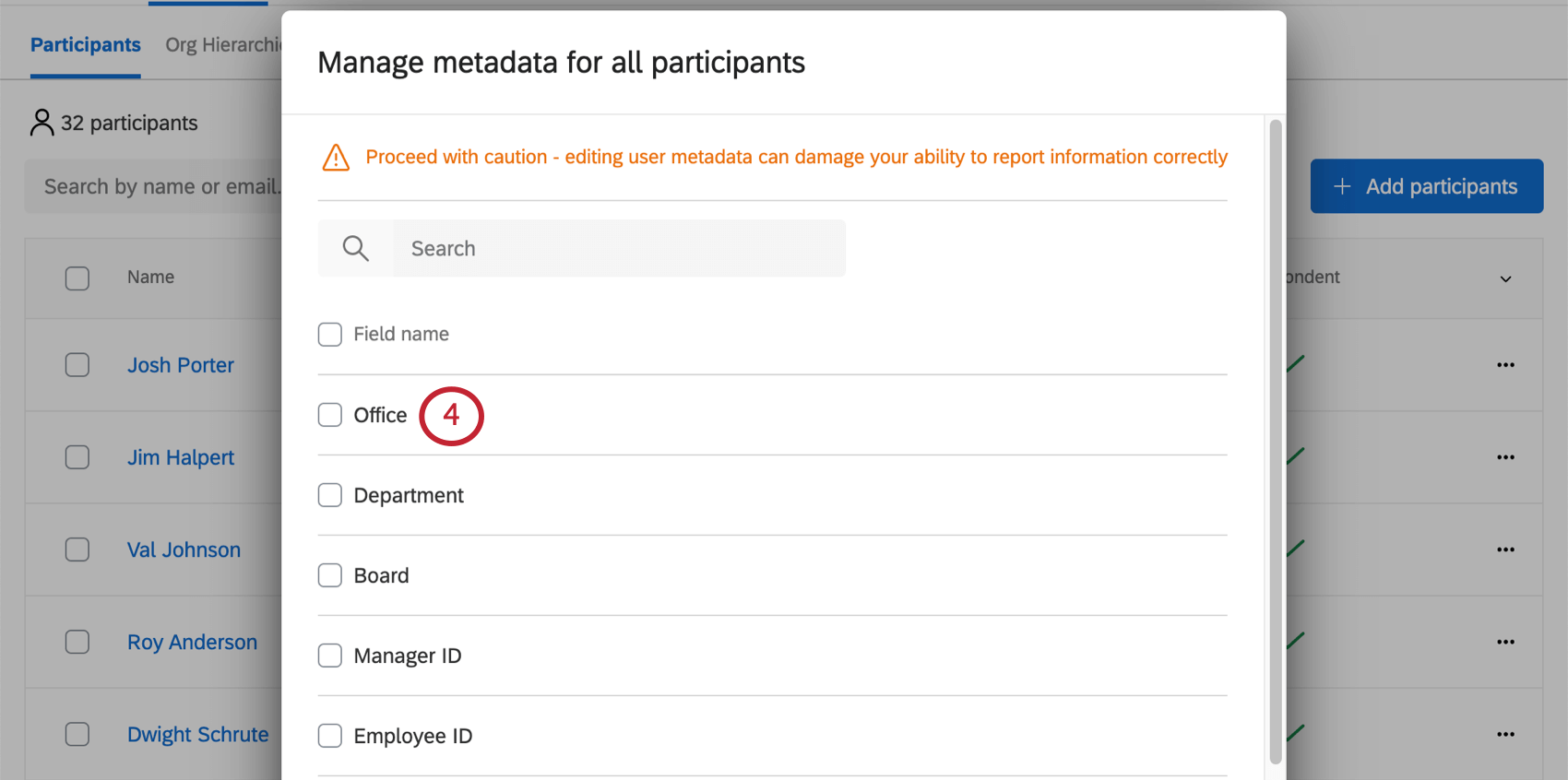Open three-dot menu for Val Johnson row
Image resolution: width=1568 pixels, height=780 pixels.
tap(1505, 550)
